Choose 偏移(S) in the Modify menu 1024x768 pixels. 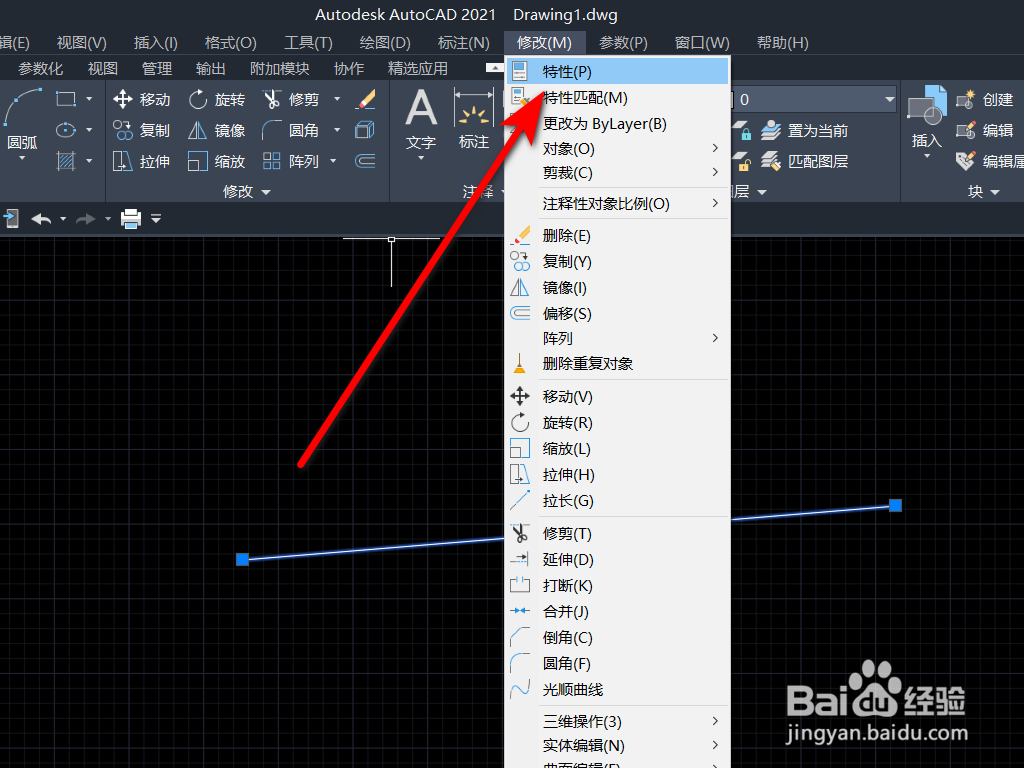pos(618,313)
